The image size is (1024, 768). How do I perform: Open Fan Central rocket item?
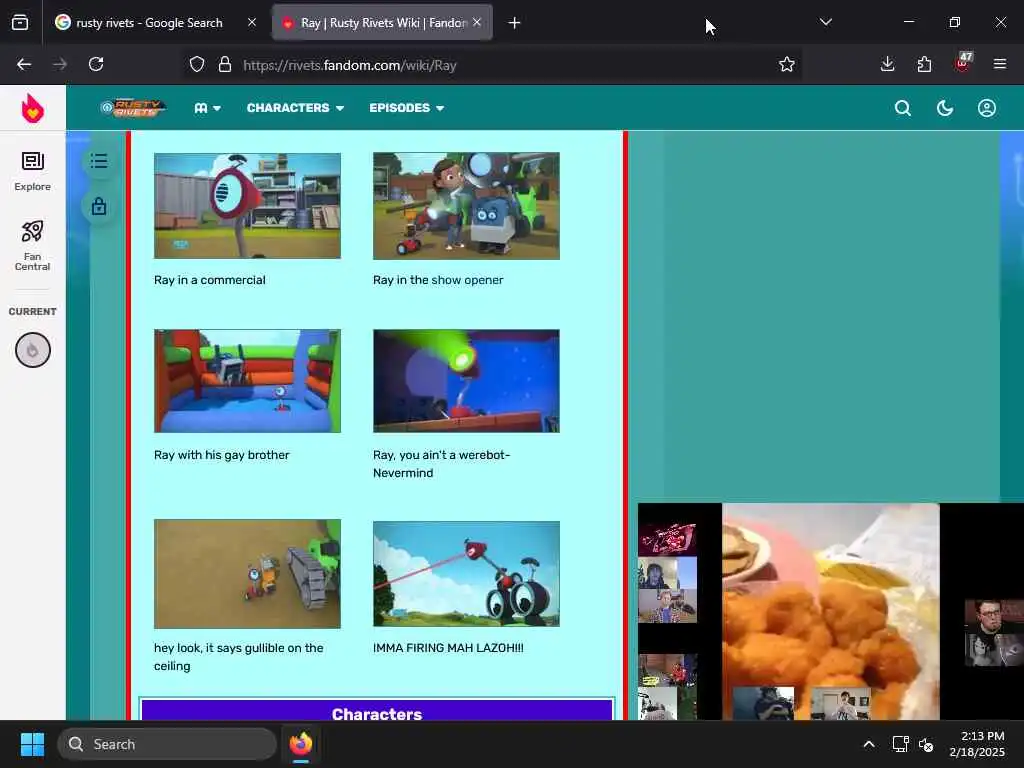[33, 246]
